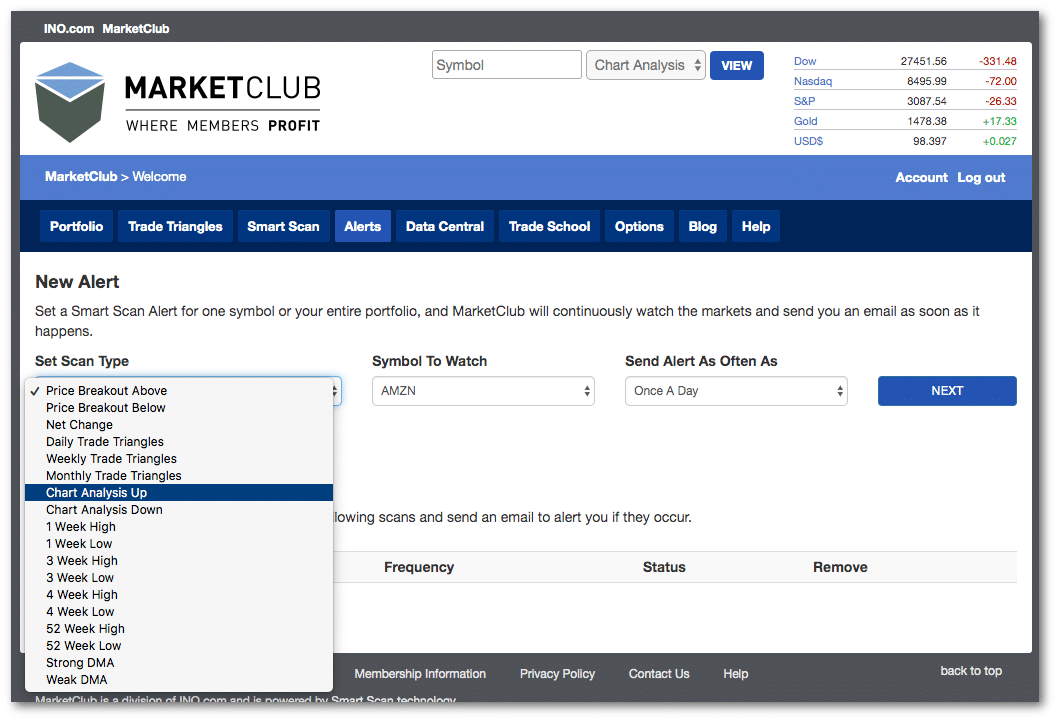
Task: Open the Help tab in navigation bar
Action: pos(756,227)
